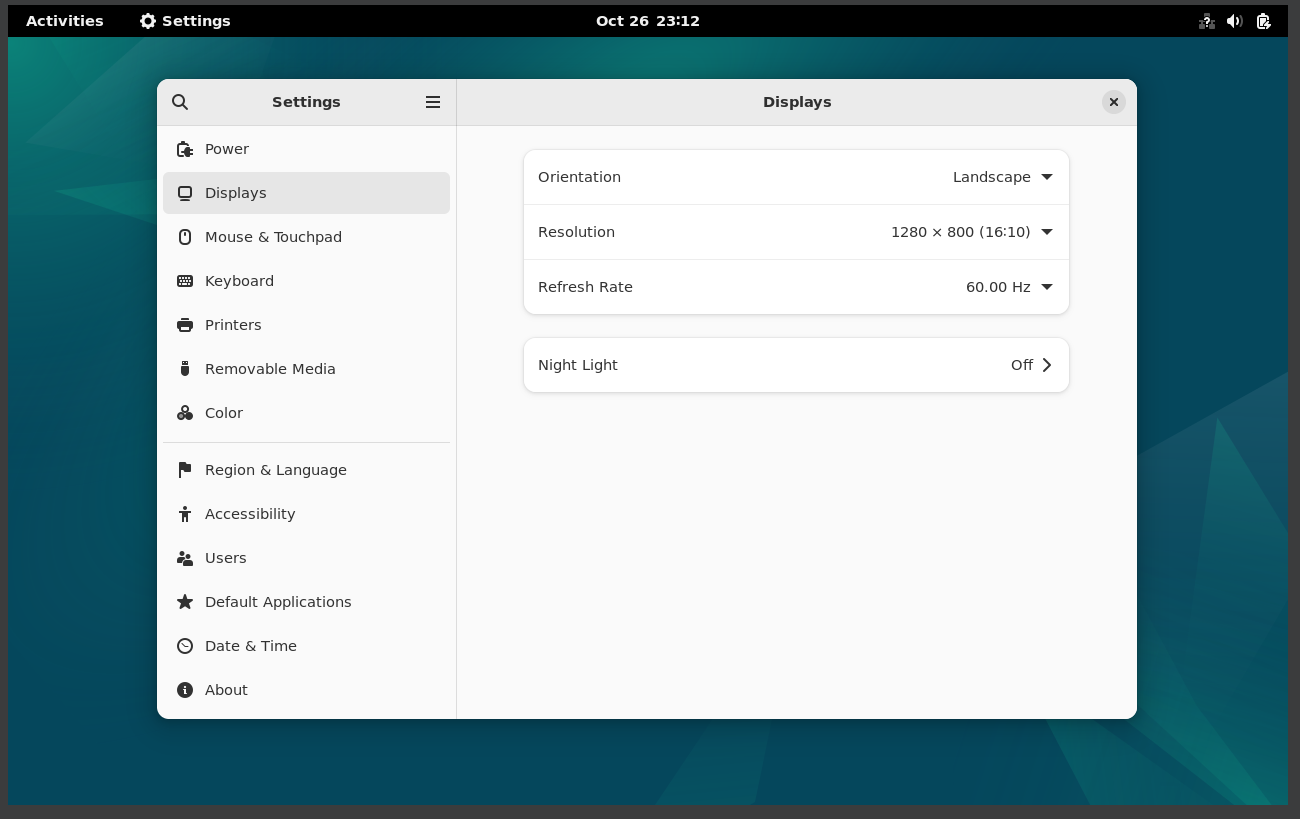Click the Date & Time clock icon
Screen dimensions: 1300x819
[185, 645]
